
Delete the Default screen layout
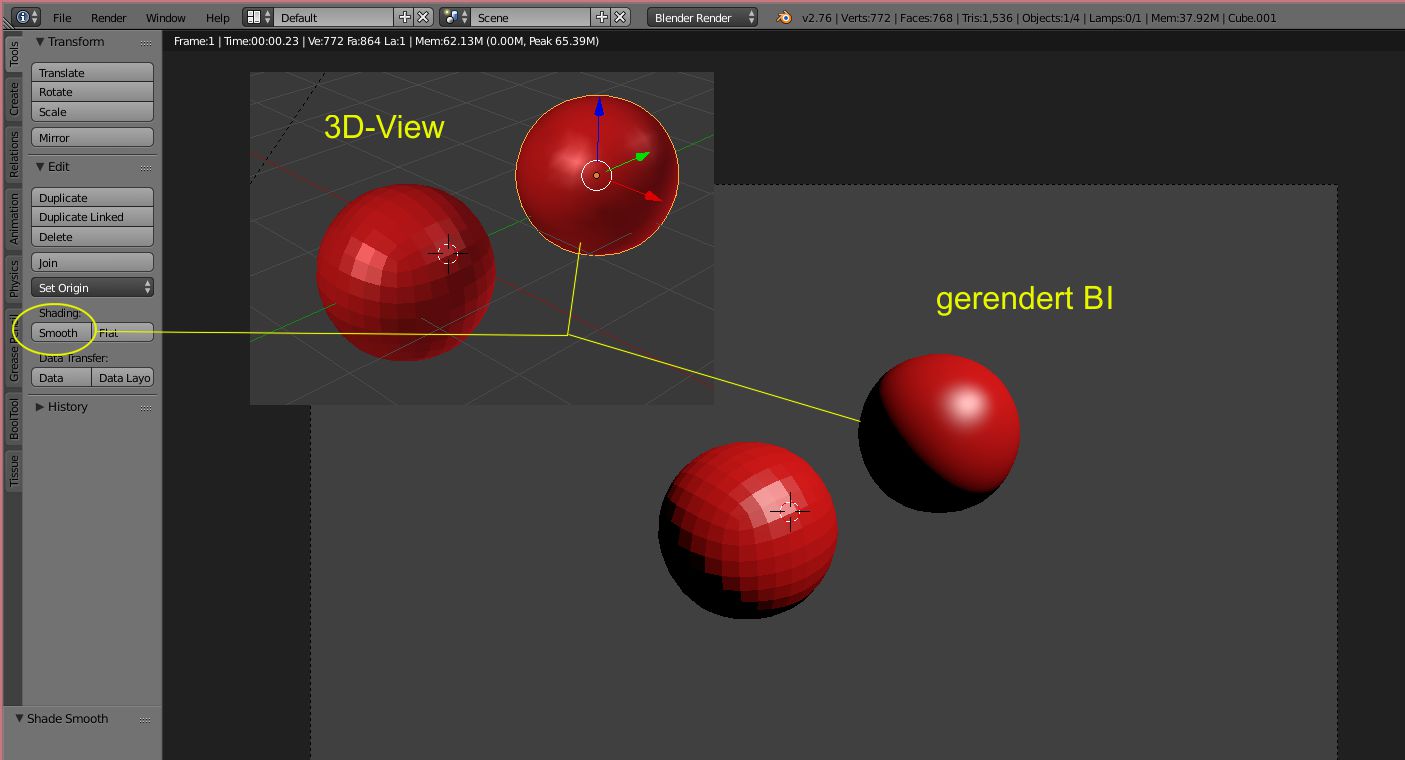coord(423,17)
